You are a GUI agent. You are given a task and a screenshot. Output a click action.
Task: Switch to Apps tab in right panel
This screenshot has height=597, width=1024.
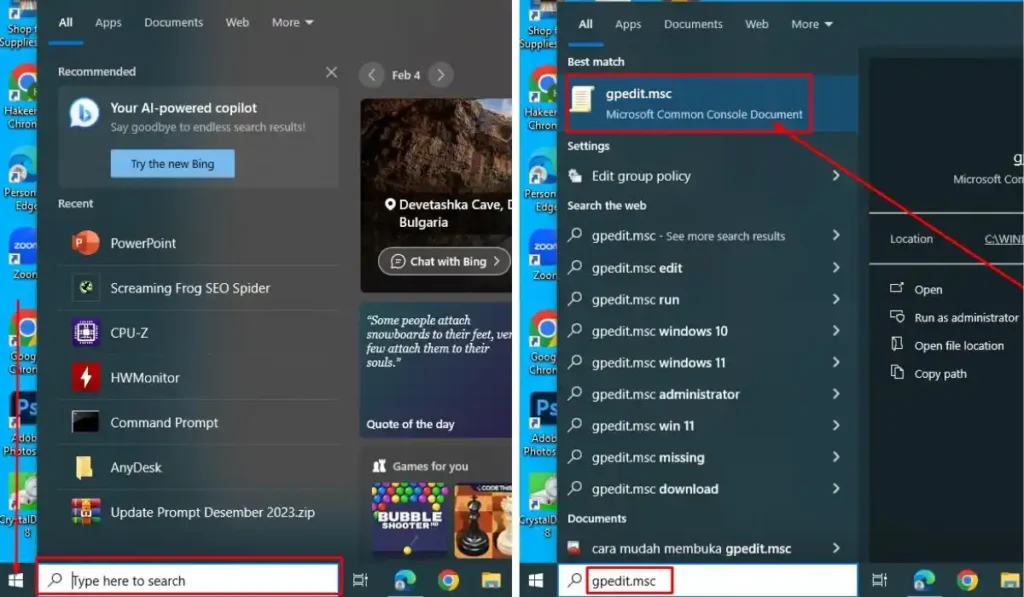[x=628, y=24]
